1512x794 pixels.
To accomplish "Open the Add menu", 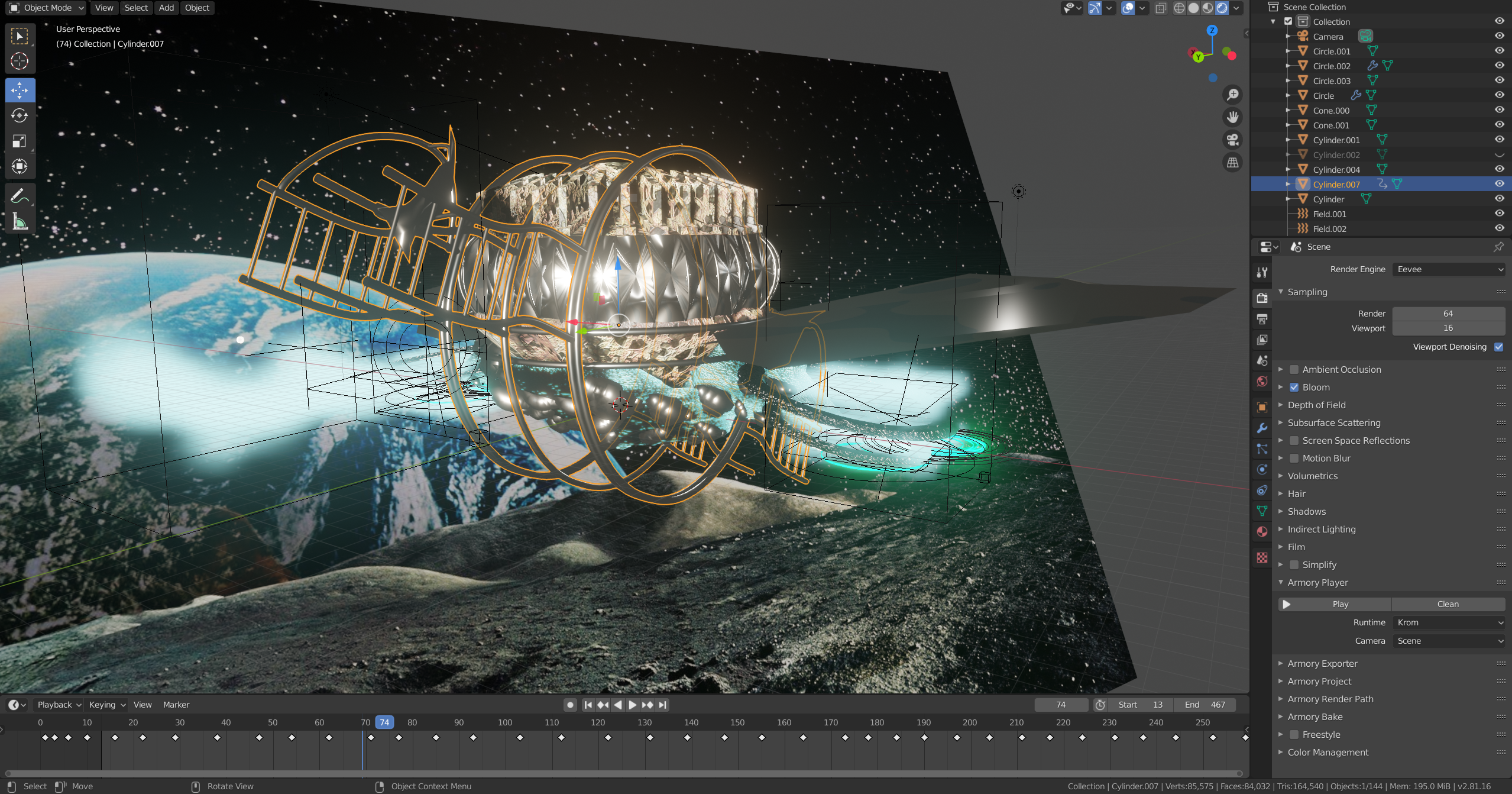I will (166, 8).
